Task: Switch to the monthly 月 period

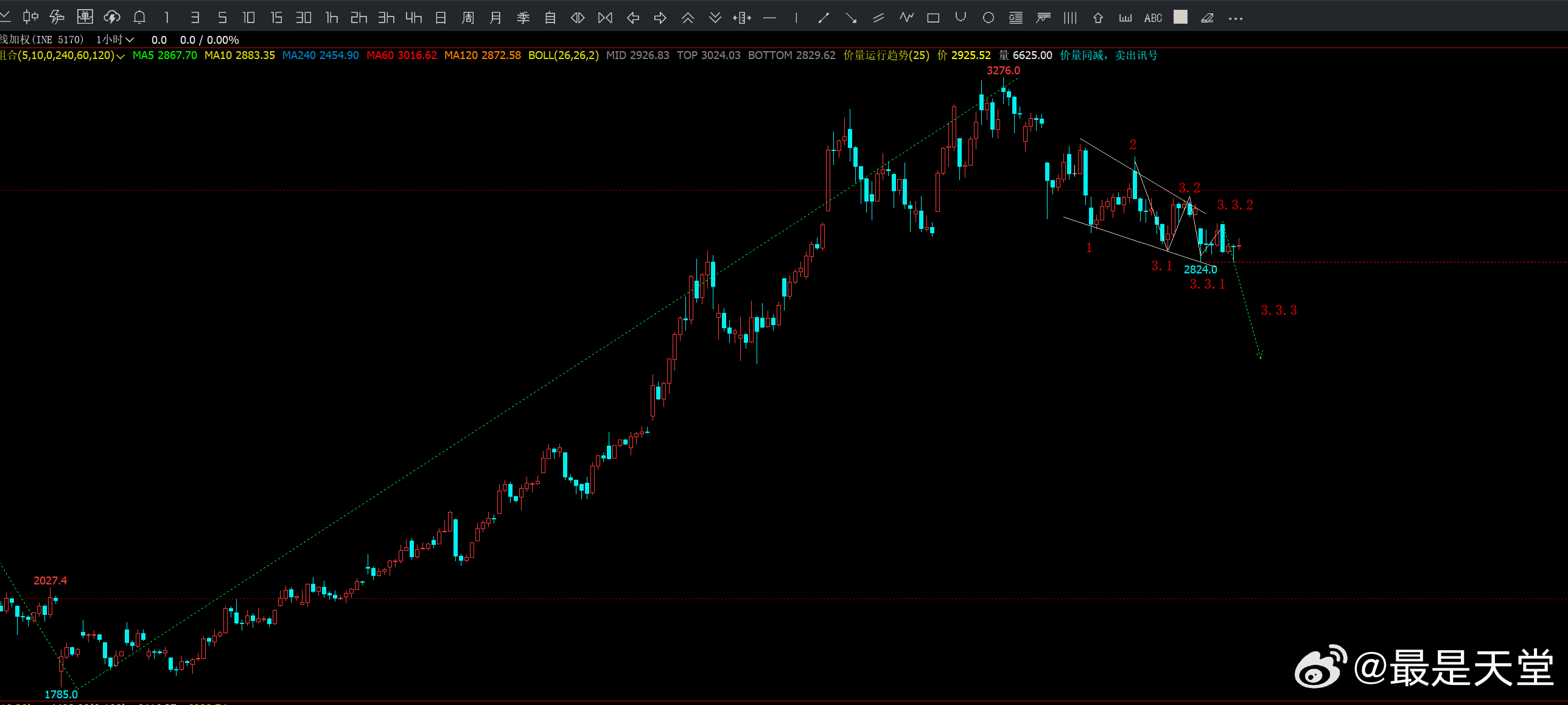Action: pos(495,18)
